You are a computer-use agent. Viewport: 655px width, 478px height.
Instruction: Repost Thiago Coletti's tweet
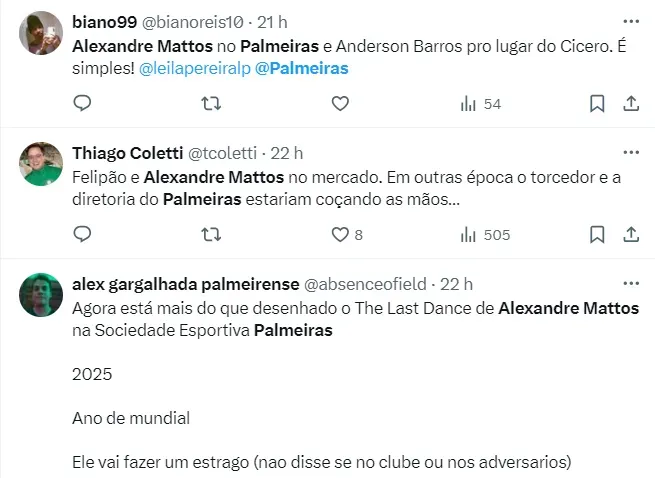point(211,235)
